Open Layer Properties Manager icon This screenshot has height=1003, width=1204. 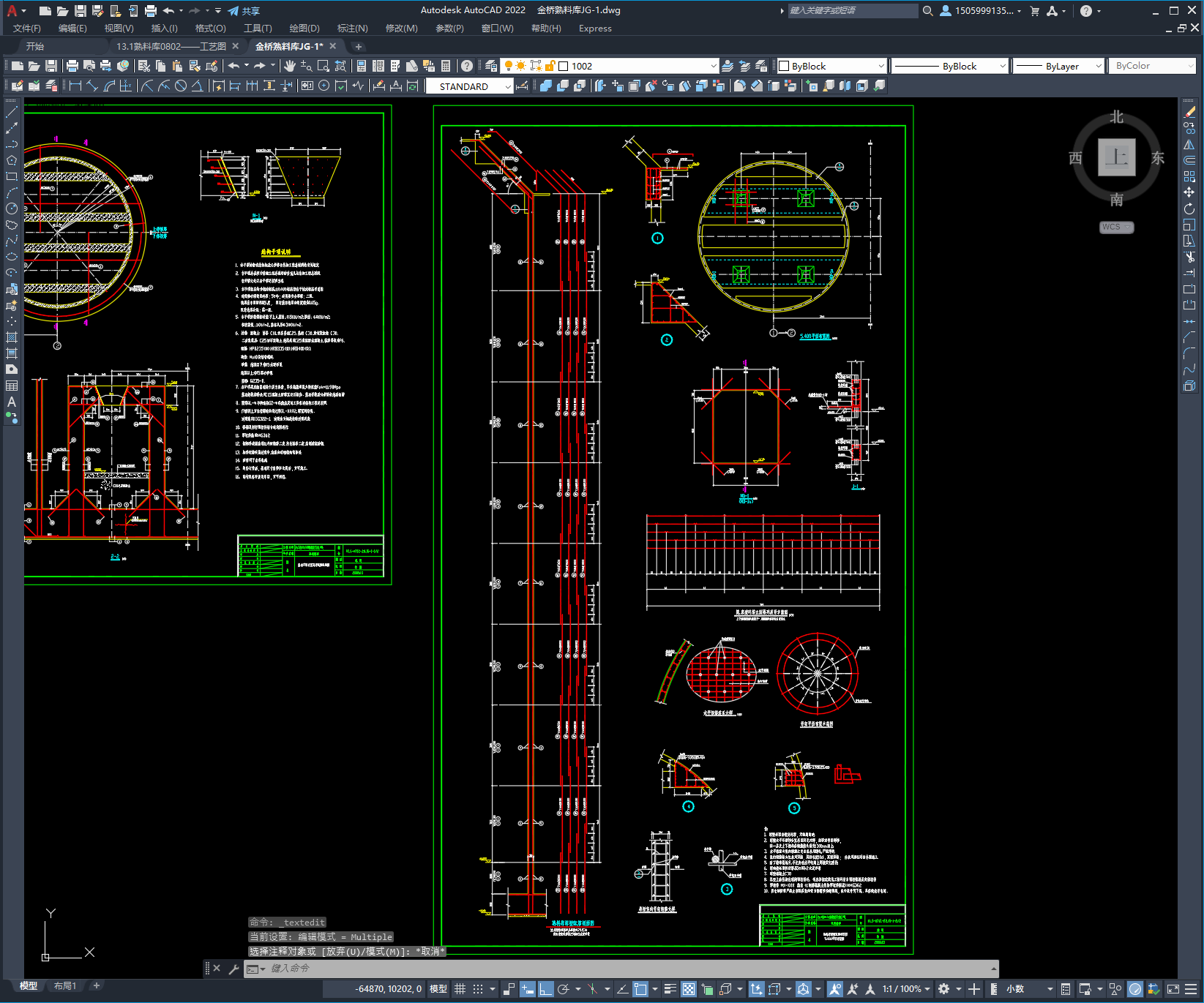pyautogui.click(x=491, y=66)
